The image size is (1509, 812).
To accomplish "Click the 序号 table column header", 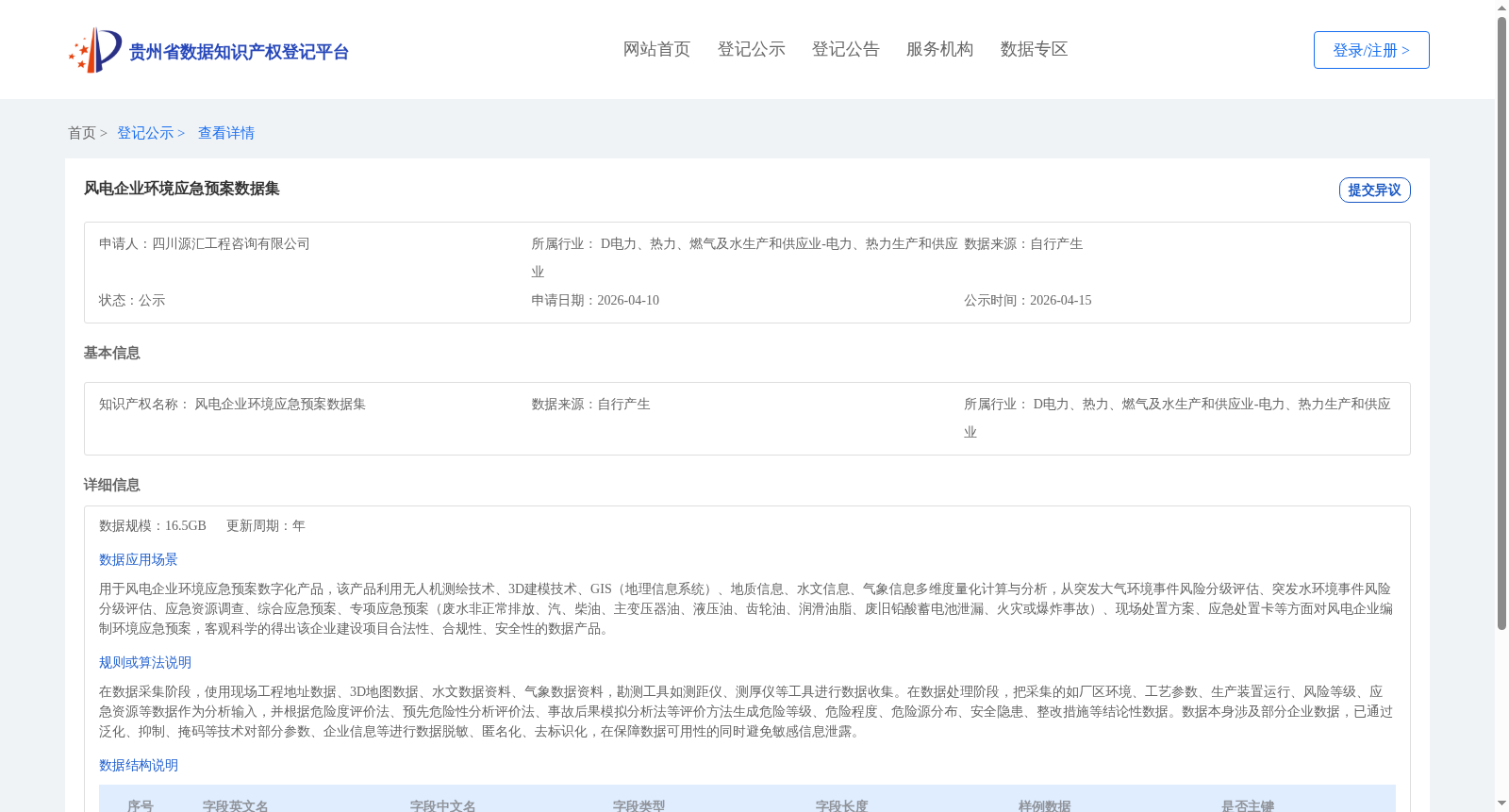I will 141,805.
